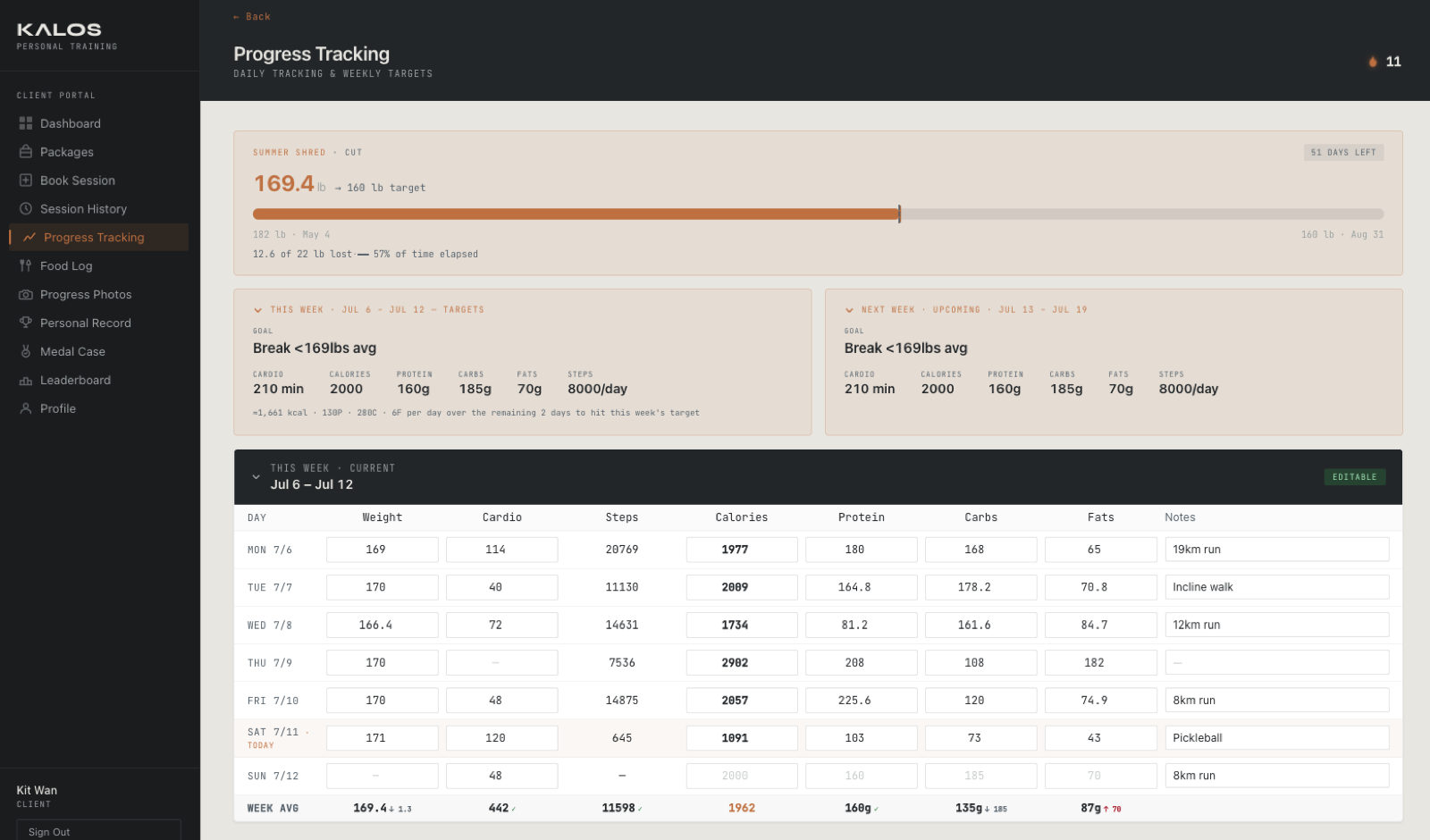Click the Packages bag icon
This screenshot has width=1430, height=840.
coord(26,152)
